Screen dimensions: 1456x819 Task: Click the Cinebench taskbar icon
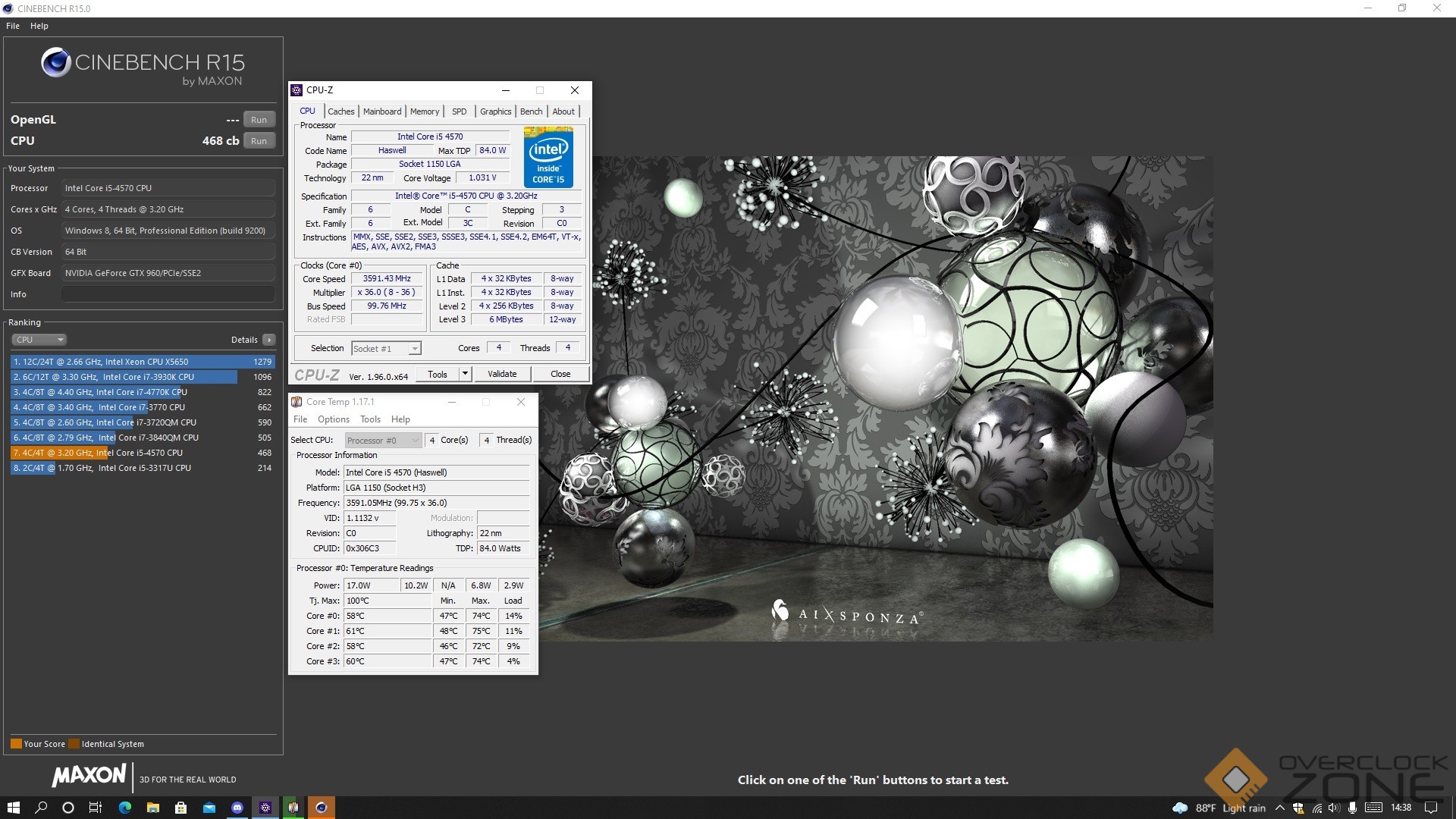pos(321,808)
